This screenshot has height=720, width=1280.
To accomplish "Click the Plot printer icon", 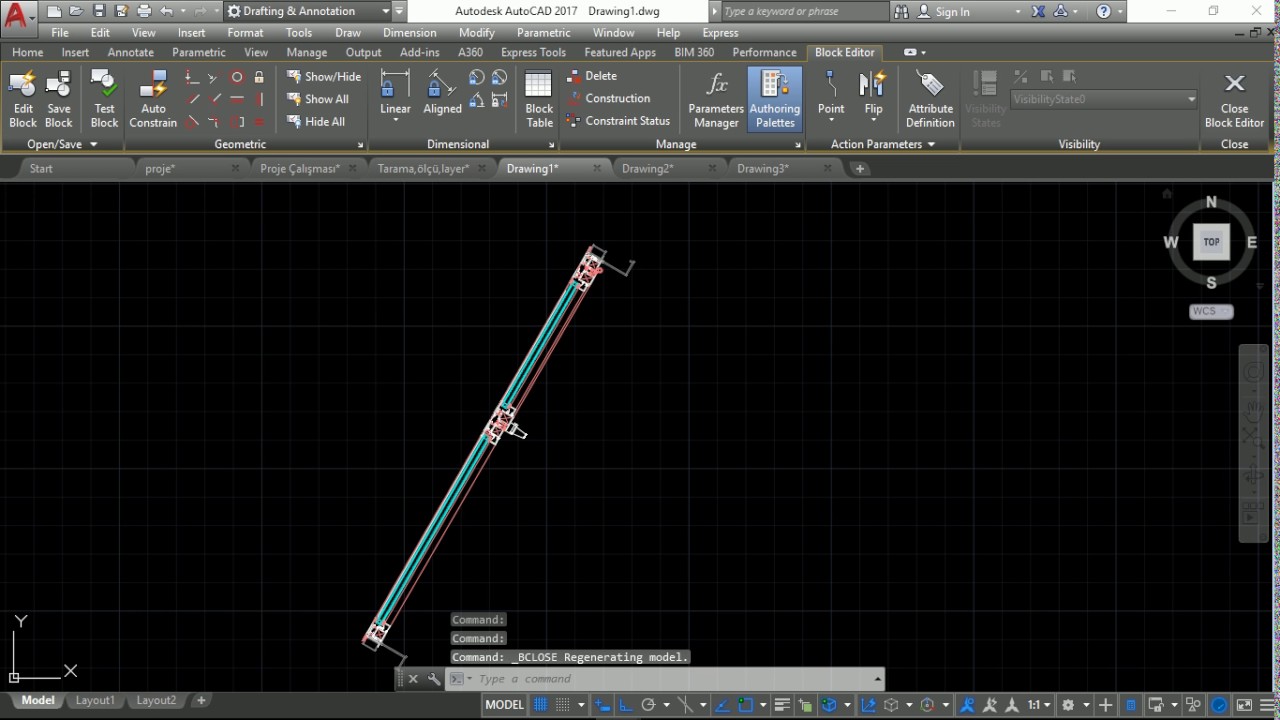I will click(x=144, y=11).
